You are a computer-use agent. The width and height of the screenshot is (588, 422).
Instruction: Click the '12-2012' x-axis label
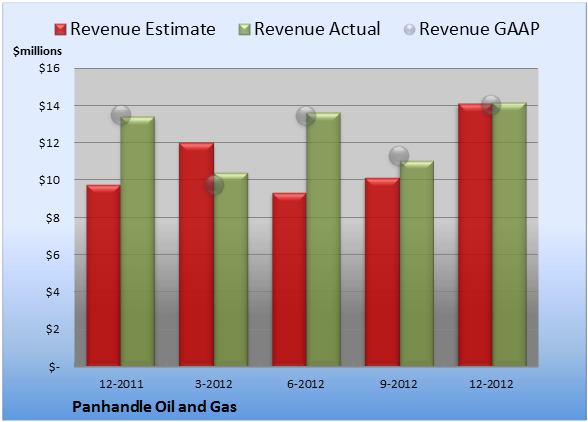(x=491, y=384)
